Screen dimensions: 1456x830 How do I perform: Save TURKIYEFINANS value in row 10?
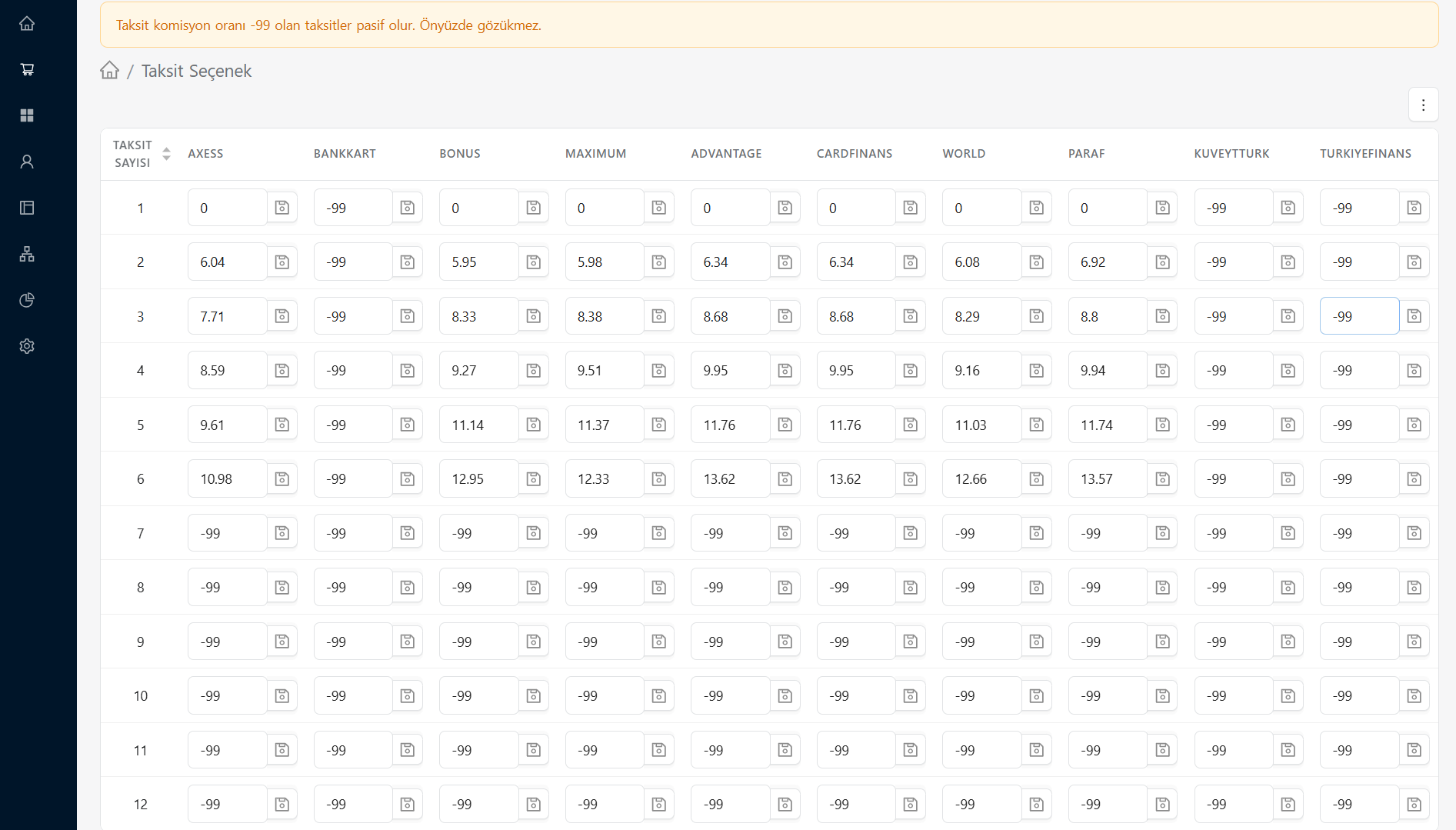1414,696
